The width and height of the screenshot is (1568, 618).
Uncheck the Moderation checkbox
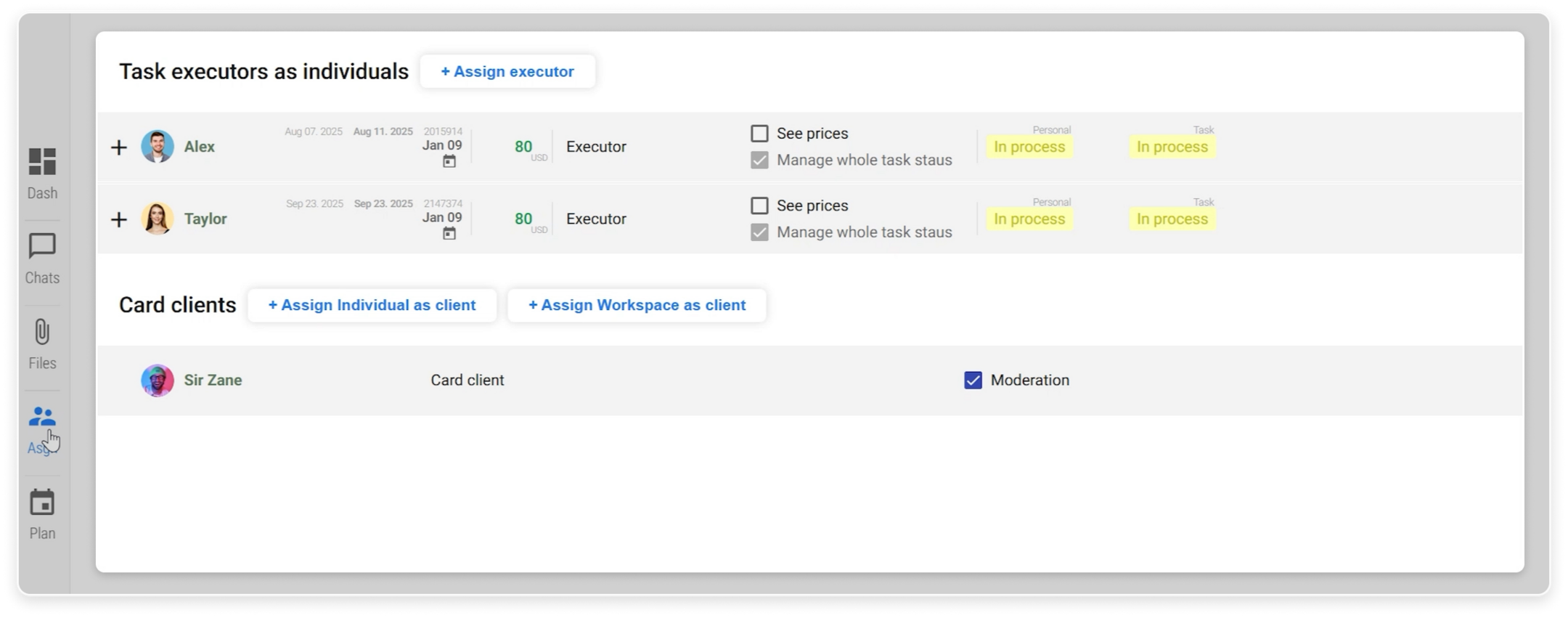coord(973,381)
